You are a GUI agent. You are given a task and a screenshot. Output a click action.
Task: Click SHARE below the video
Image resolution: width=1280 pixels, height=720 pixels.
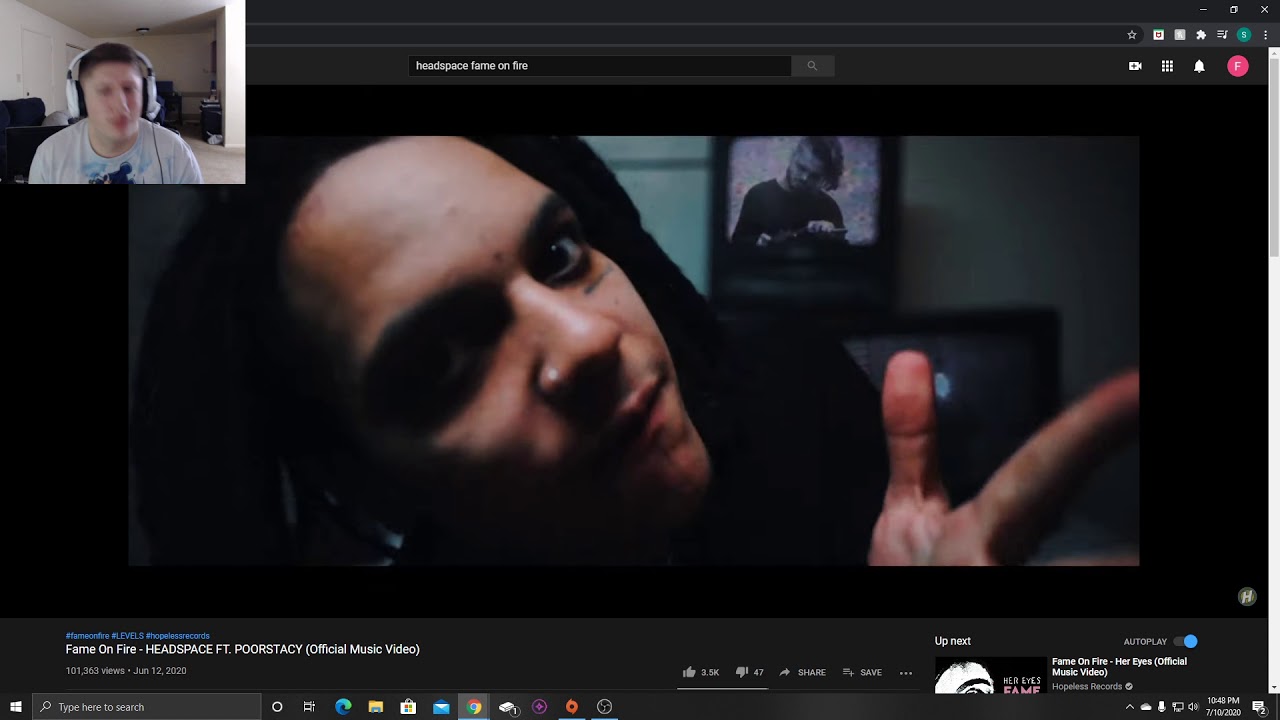click(802, 672)
